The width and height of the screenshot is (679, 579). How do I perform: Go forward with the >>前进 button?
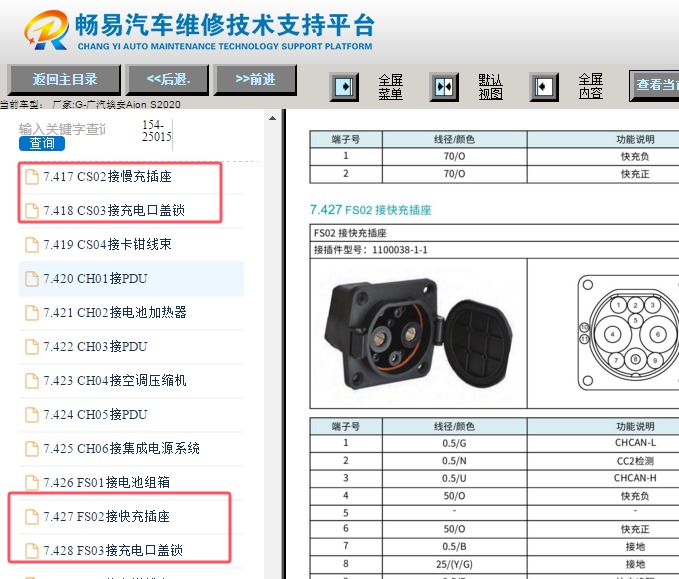[255, 80]
